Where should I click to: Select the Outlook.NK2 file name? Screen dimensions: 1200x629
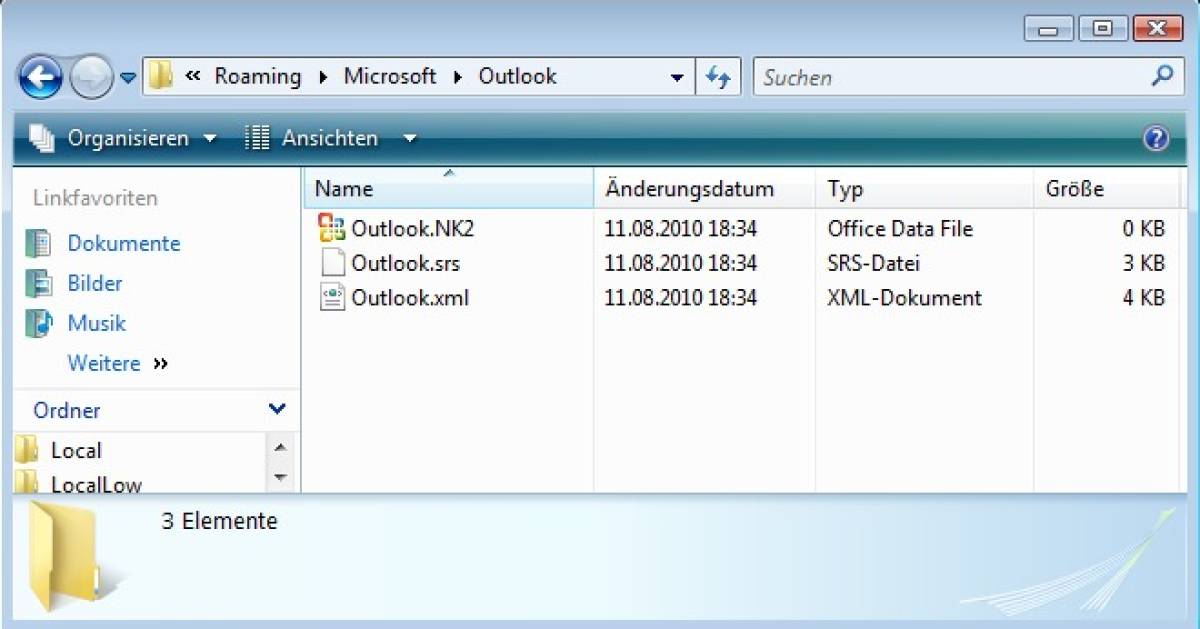tap(412, 228)
